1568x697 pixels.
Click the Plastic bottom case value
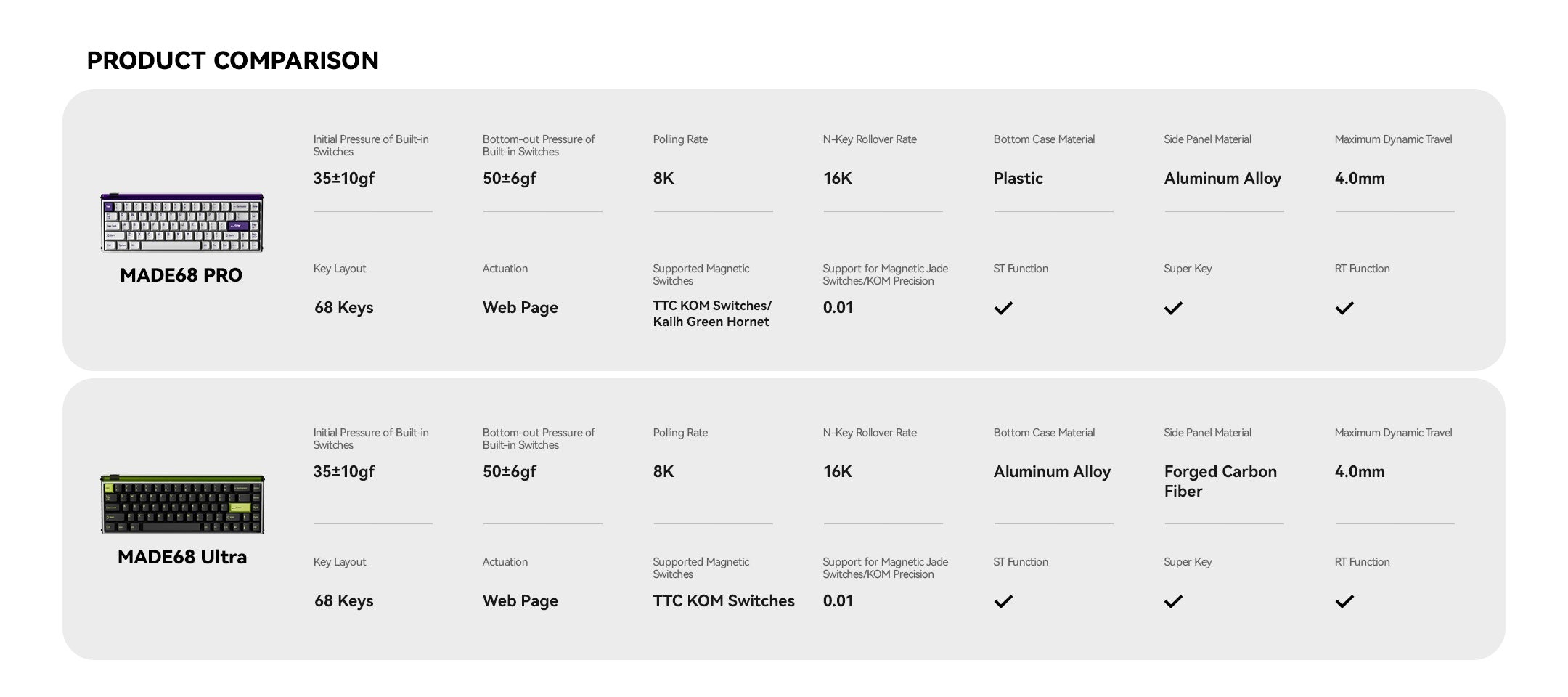pos(1018,179)
